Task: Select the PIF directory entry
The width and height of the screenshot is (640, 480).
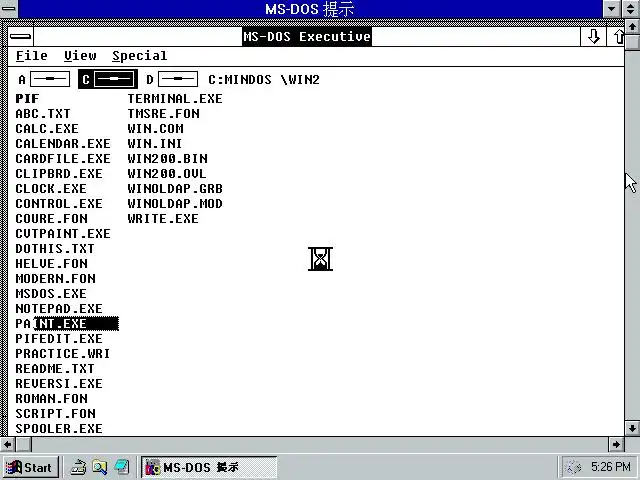Action: pyautogui.click(x=27, y=99)
